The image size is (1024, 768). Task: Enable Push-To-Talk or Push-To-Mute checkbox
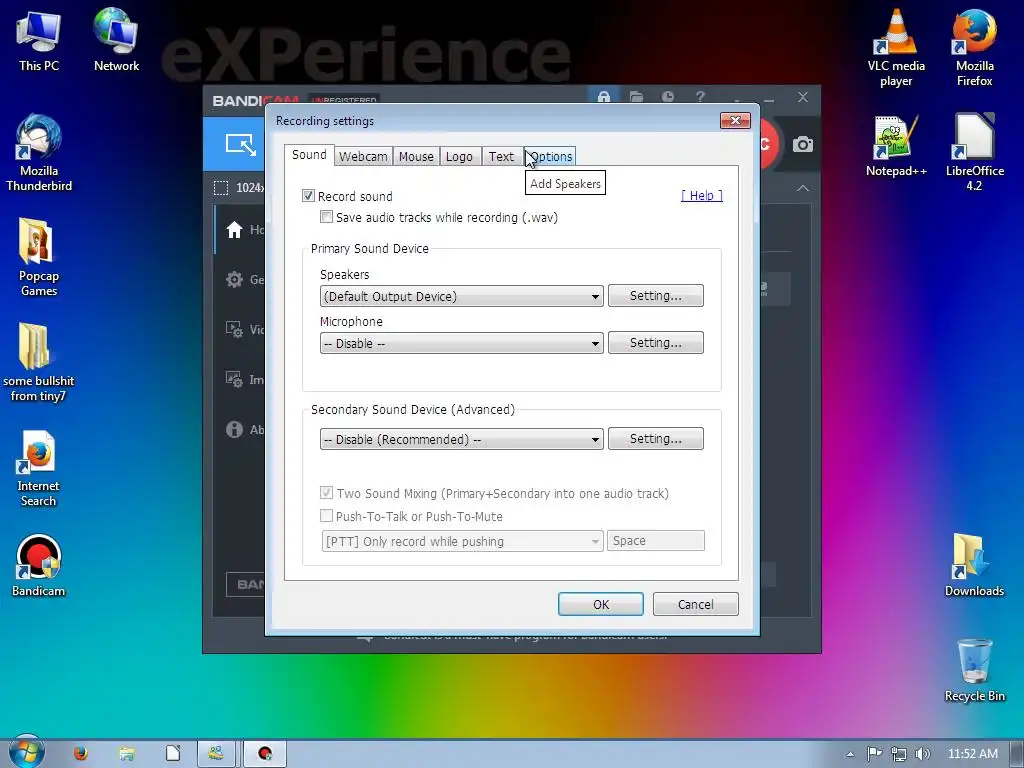tap(327, 516)
